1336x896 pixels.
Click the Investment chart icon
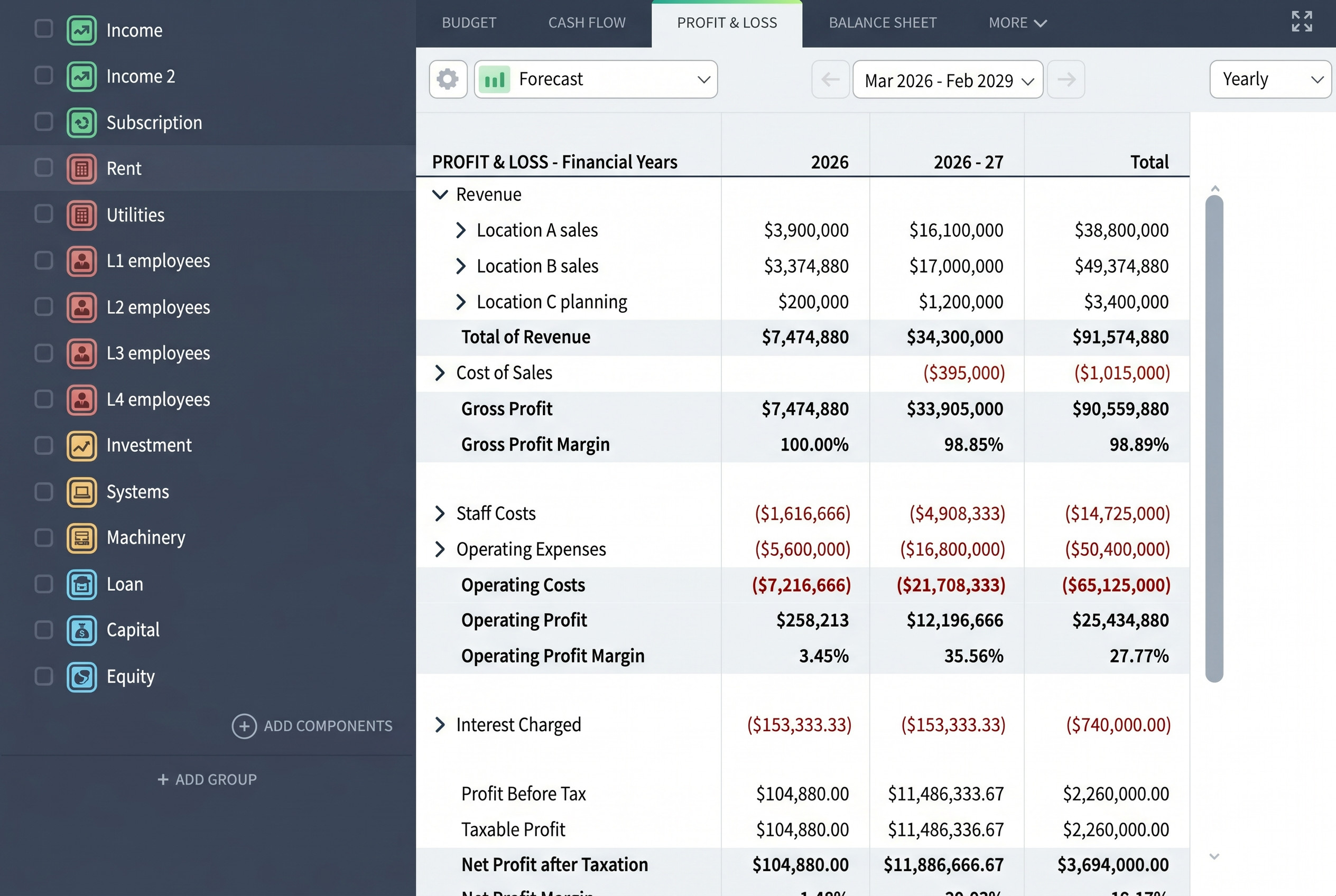tap(82, 446)
